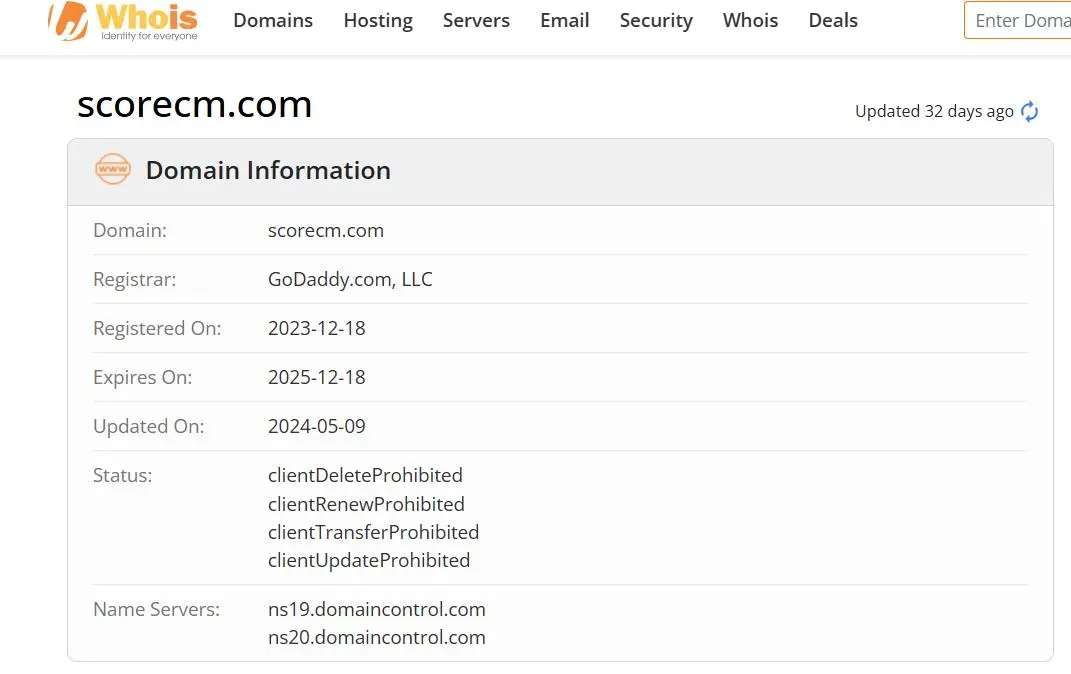Focus the Enter Domain search field
This screenshot has width=1071, height=674.
coord(1018,20)
